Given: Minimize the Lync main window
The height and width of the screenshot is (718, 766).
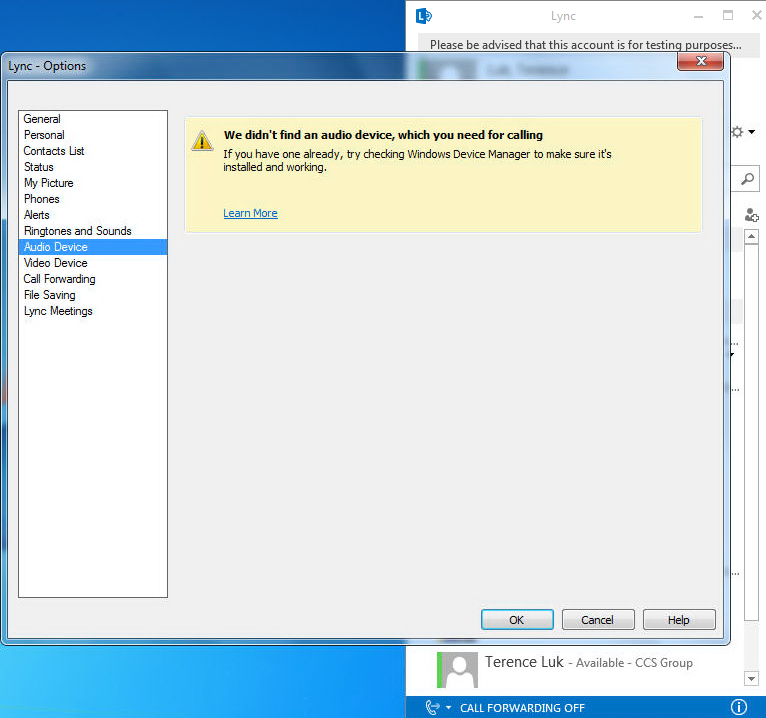Looking at the screenshot, I should [699, 16].
